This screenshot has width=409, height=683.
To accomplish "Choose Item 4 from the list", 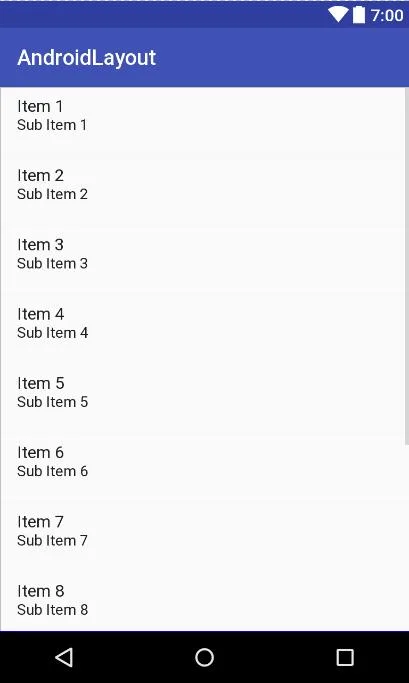I will point(203,324).
